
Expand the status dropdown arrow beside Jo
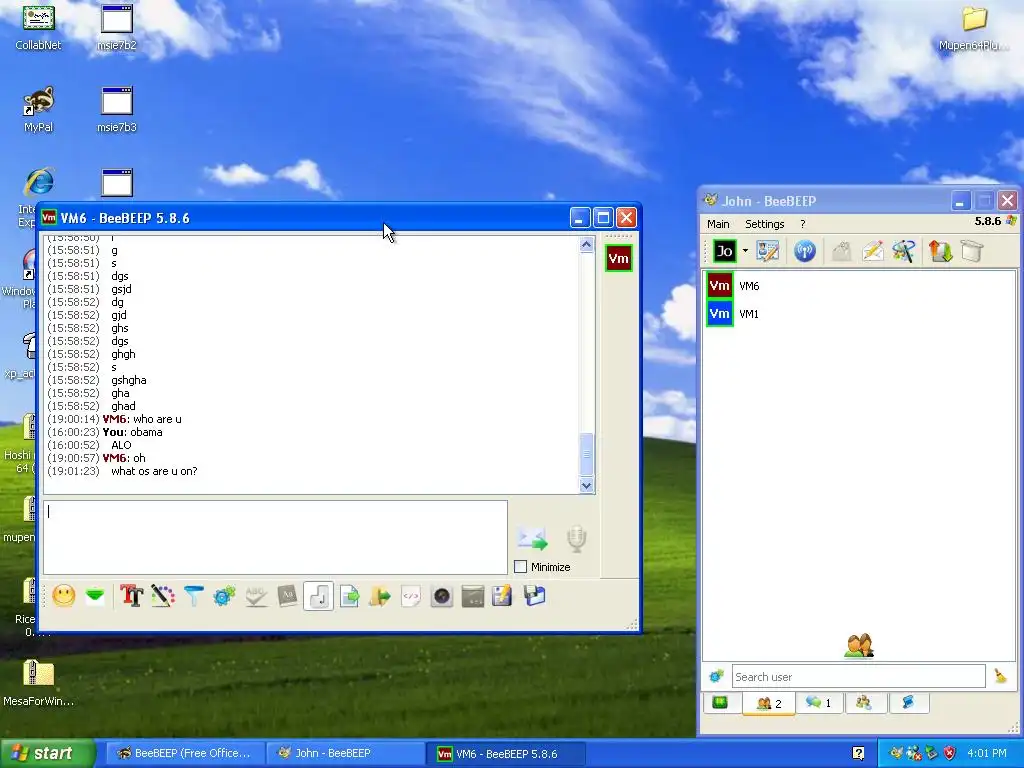(745, 251)
